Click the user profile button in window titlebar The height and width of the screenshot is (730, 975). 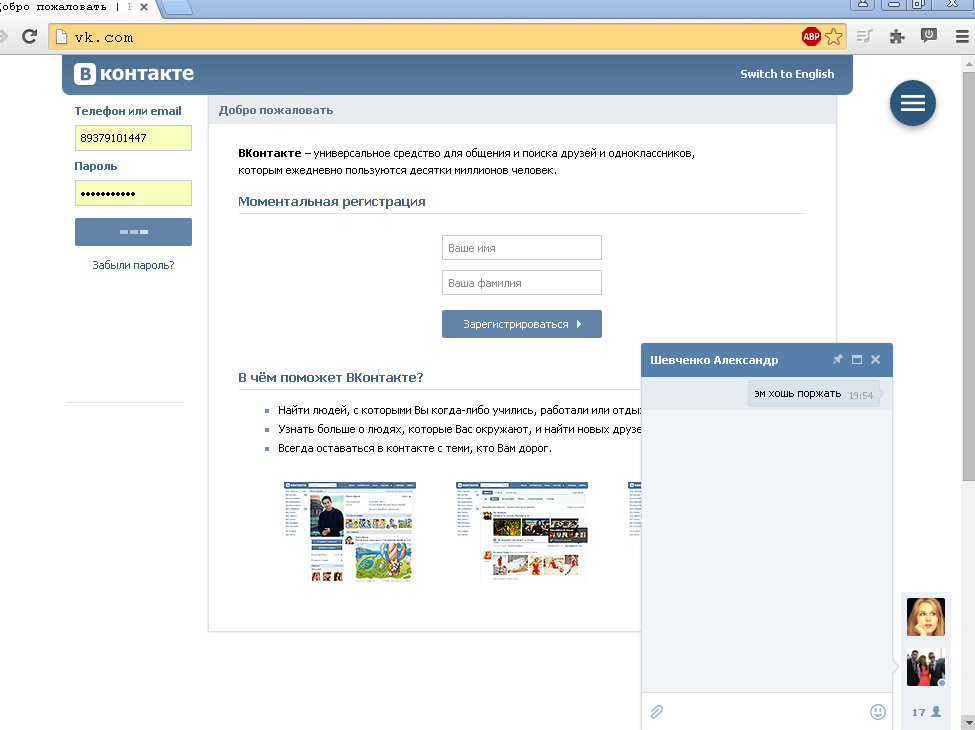click(x=863, y=4)
